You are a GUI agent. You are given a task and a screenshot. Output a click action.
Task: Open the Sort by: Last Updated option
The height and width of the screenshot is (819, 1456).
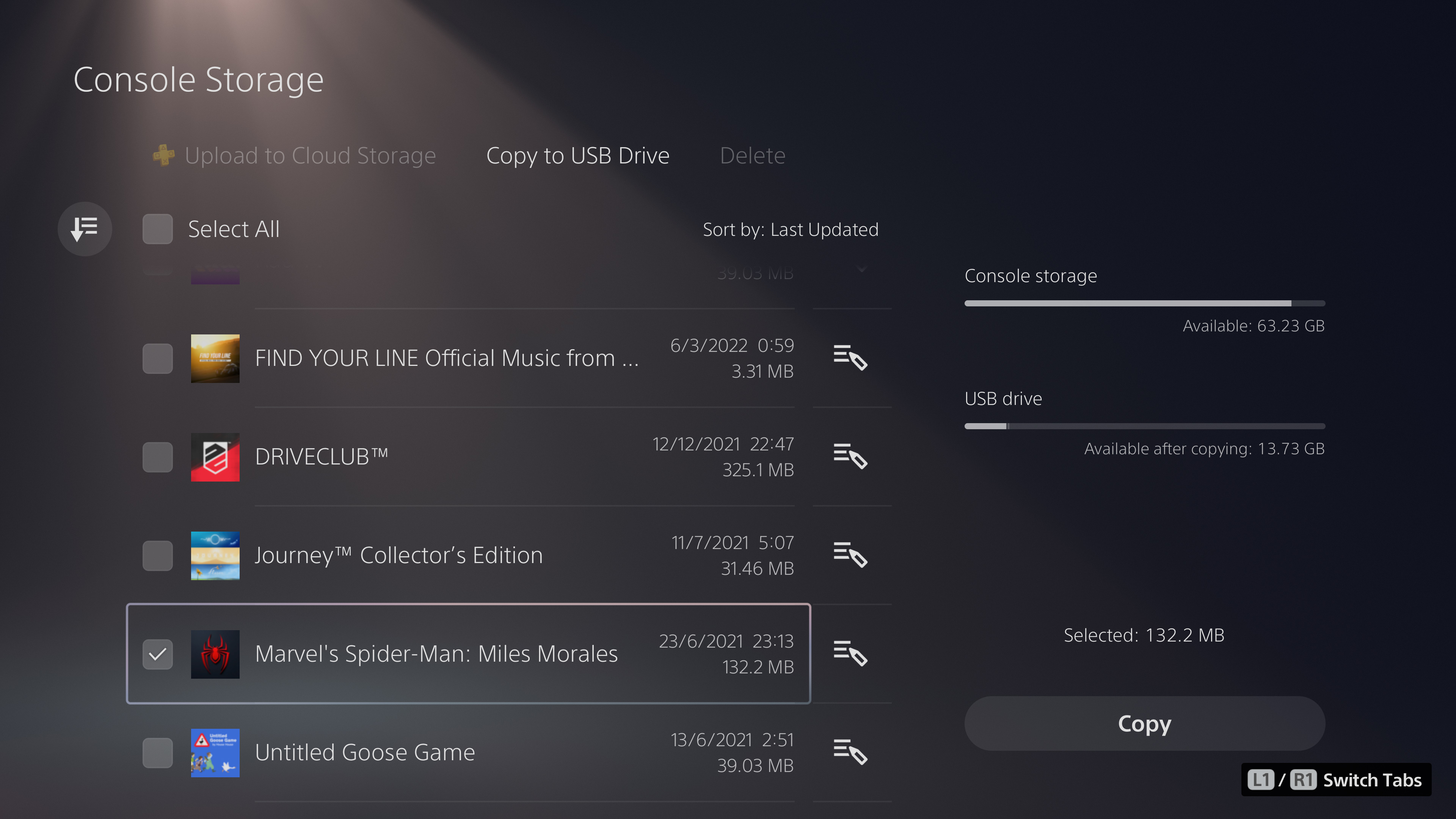790,229
